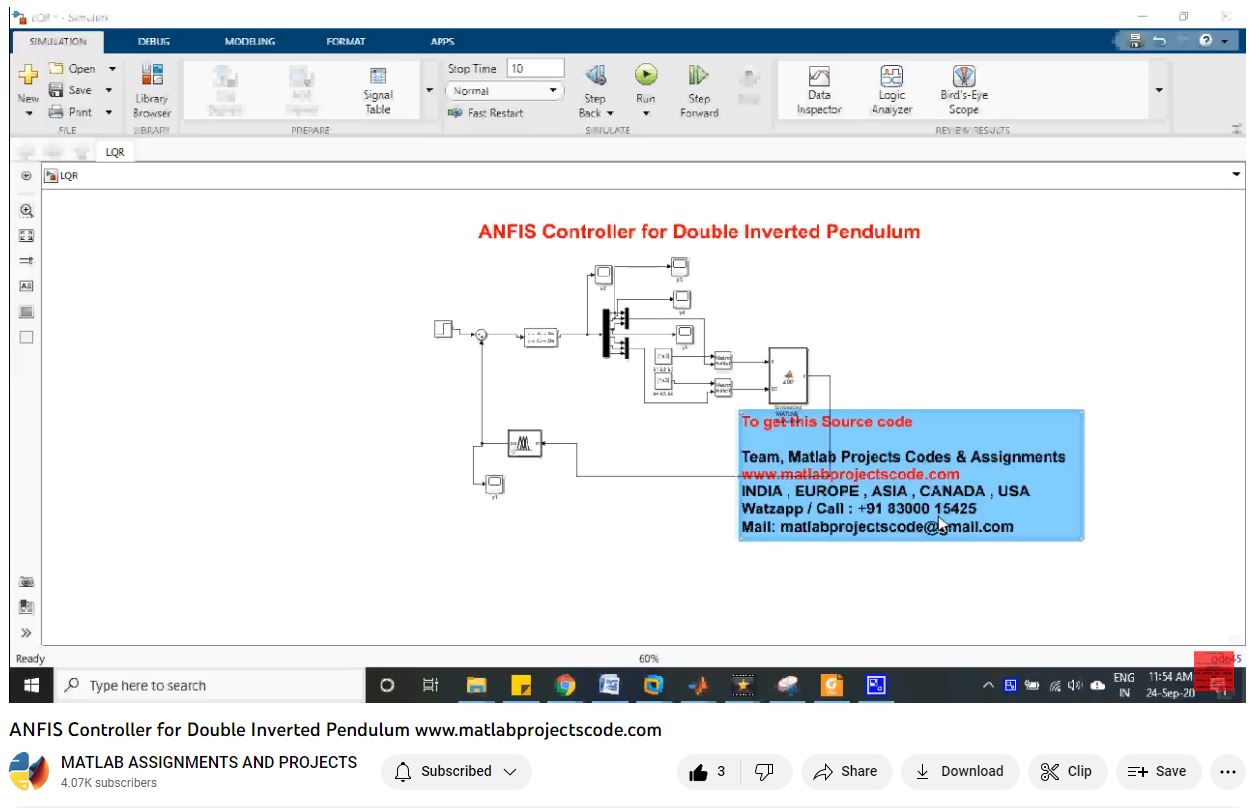Click the Share button
This screenshot has width=1259, height=808.
point(845,771)
